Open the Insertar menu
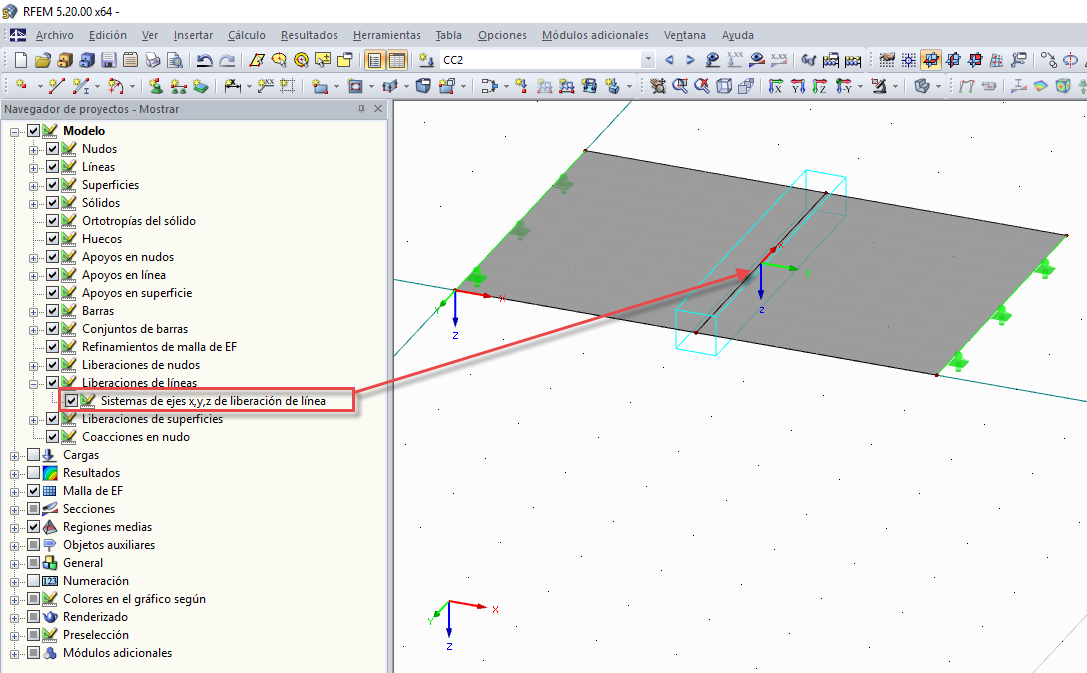This screenshot has width=1087, height=673. [x=193, y=35]
